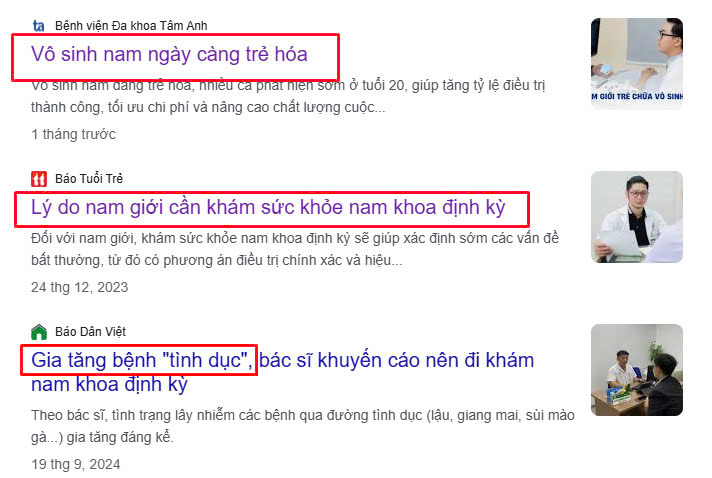Click the "19 thg 9, 2024" date
This screenshot has width=712, height=478.
point(75,464)
